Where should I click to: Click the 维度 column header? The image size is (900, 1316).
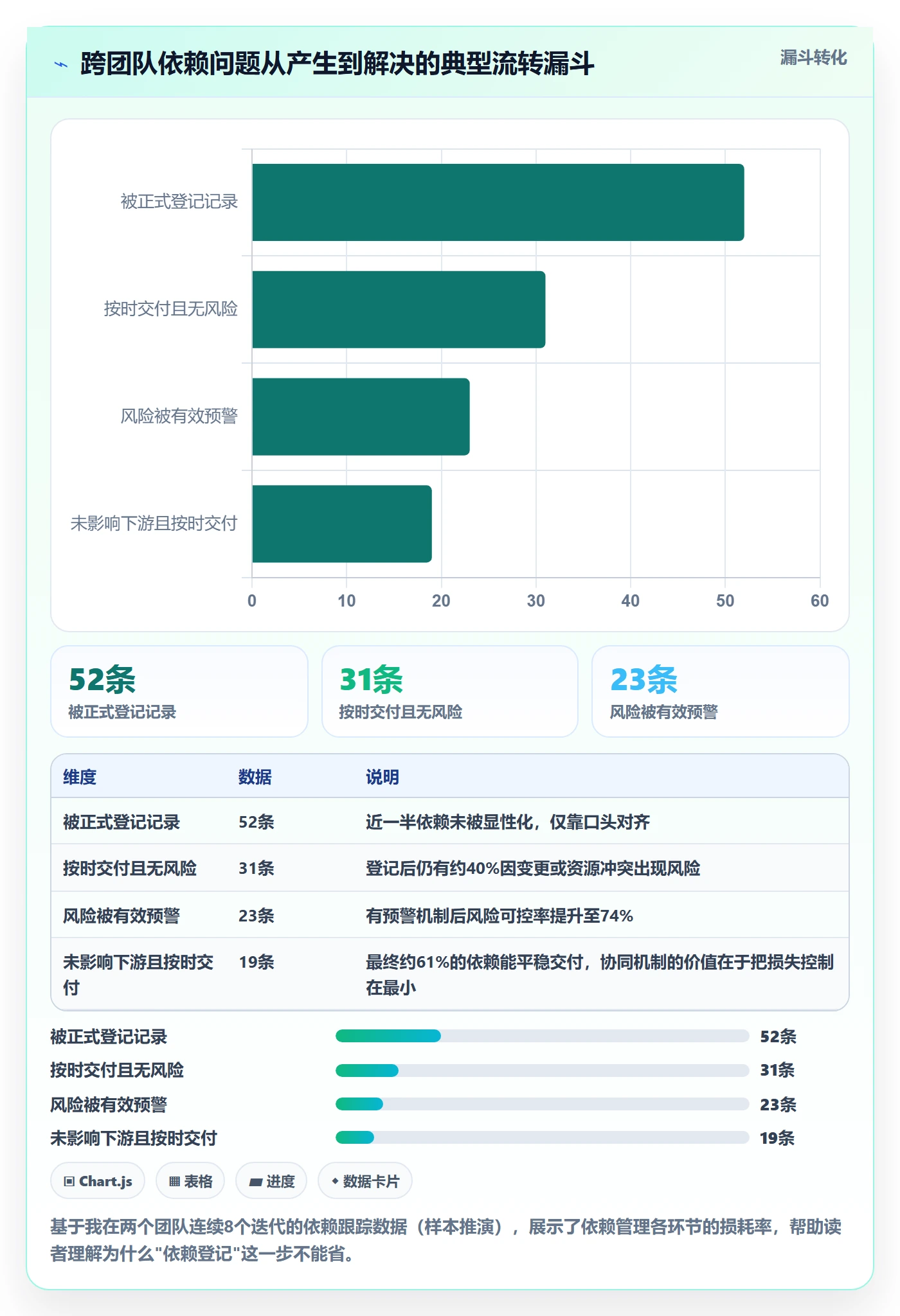click(x=80, y=777)
